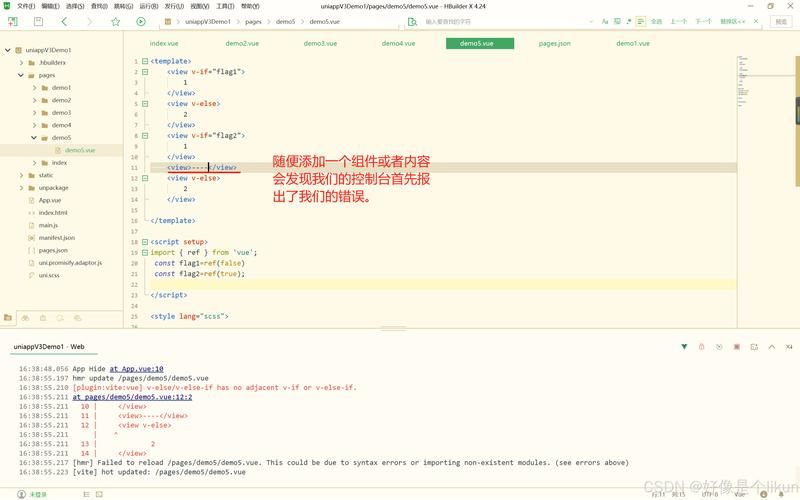Switch to the demo1.vue tab
The height and width of the screenshot is (500, 800).
coord(633,43)
